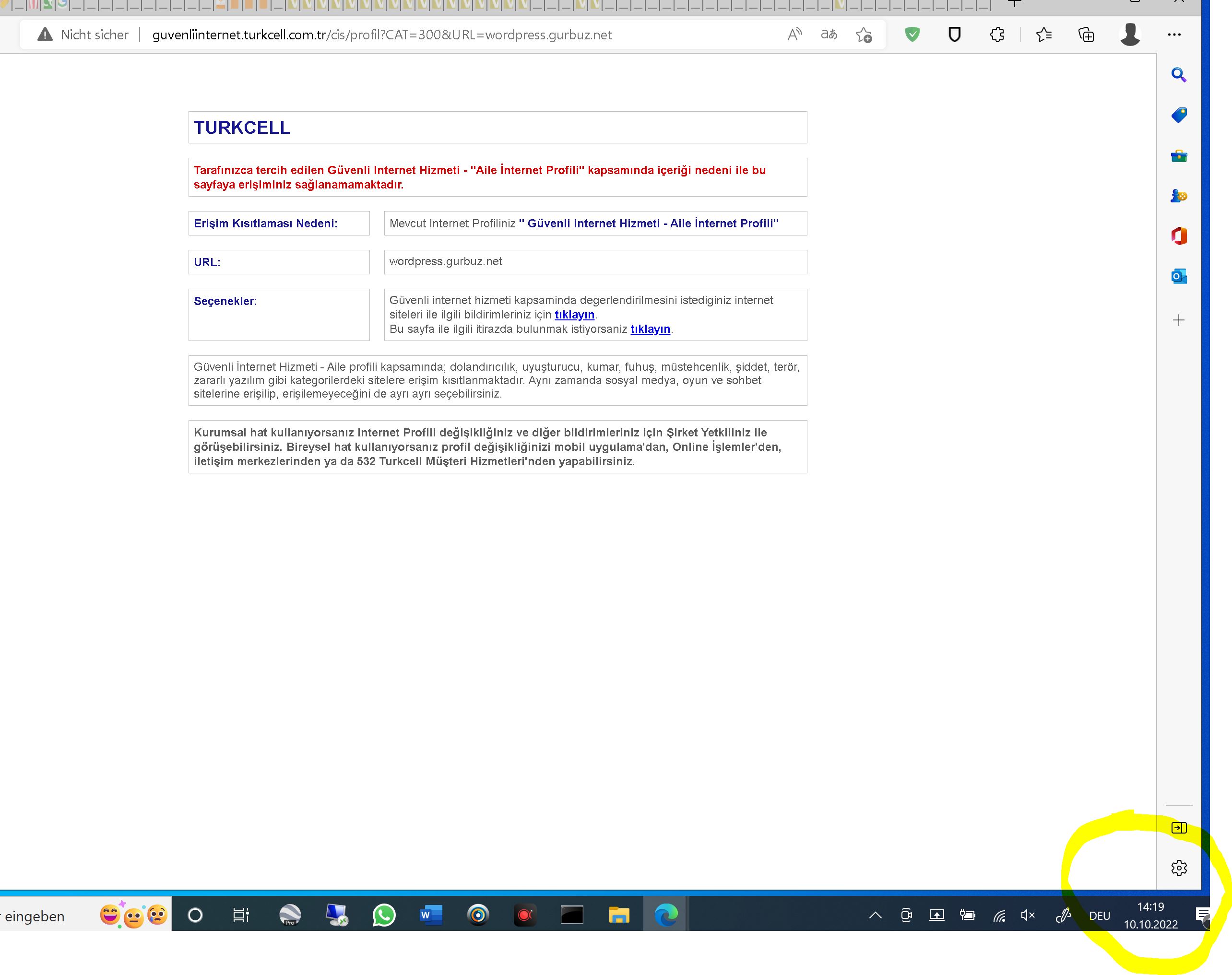Open sidebar Outlook icon
The image size is (1232, 975).
coord(1179,276)
